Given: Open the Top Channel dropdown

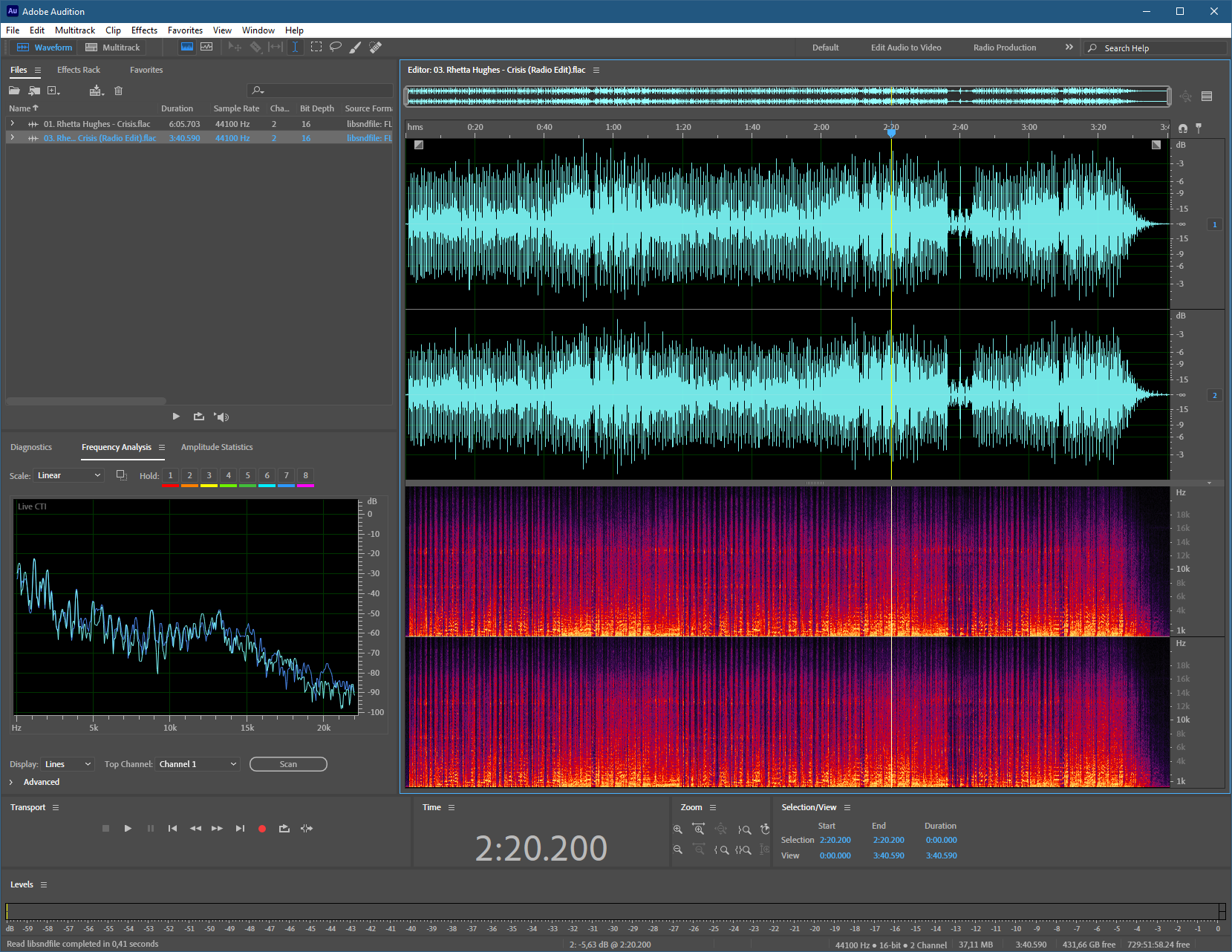Looking at the screenshot, I should point(198,764).
